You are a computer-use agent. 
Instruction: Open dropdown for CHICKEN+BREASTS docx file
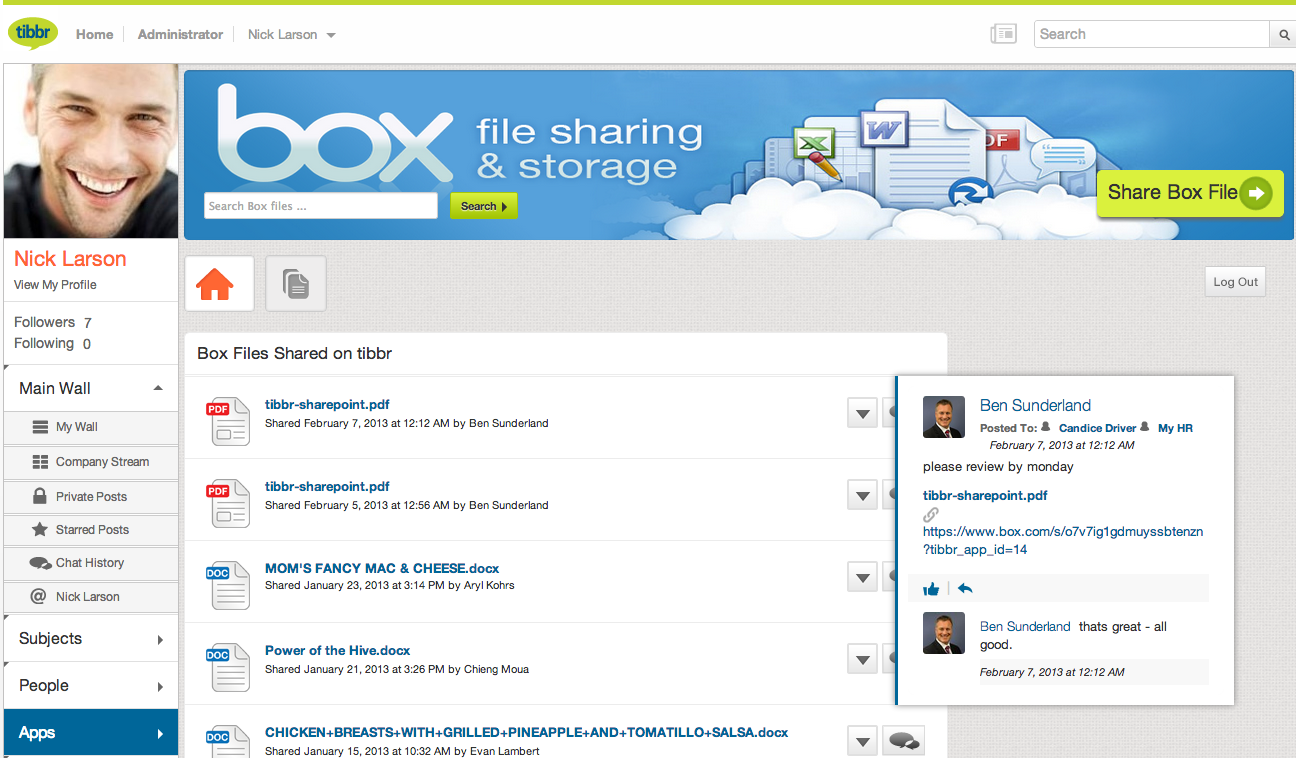point(862,741)
